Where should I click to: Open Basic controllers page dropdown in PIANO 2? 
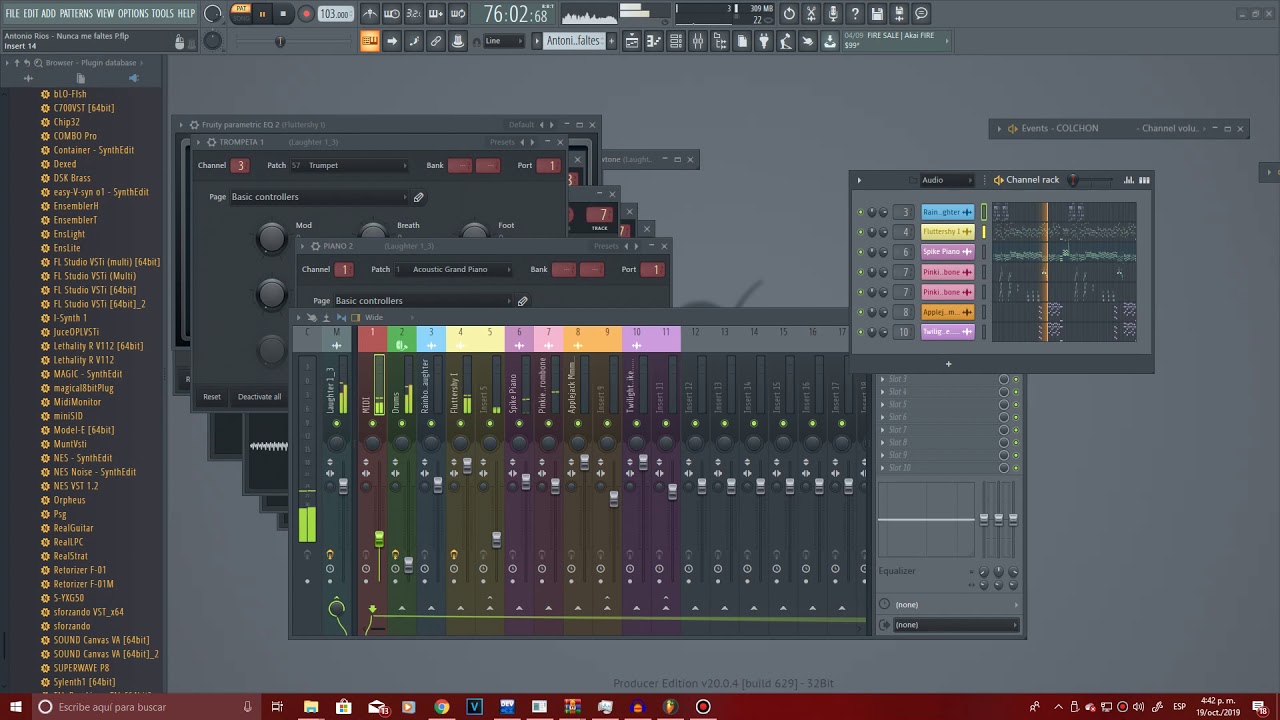point(421,301)
